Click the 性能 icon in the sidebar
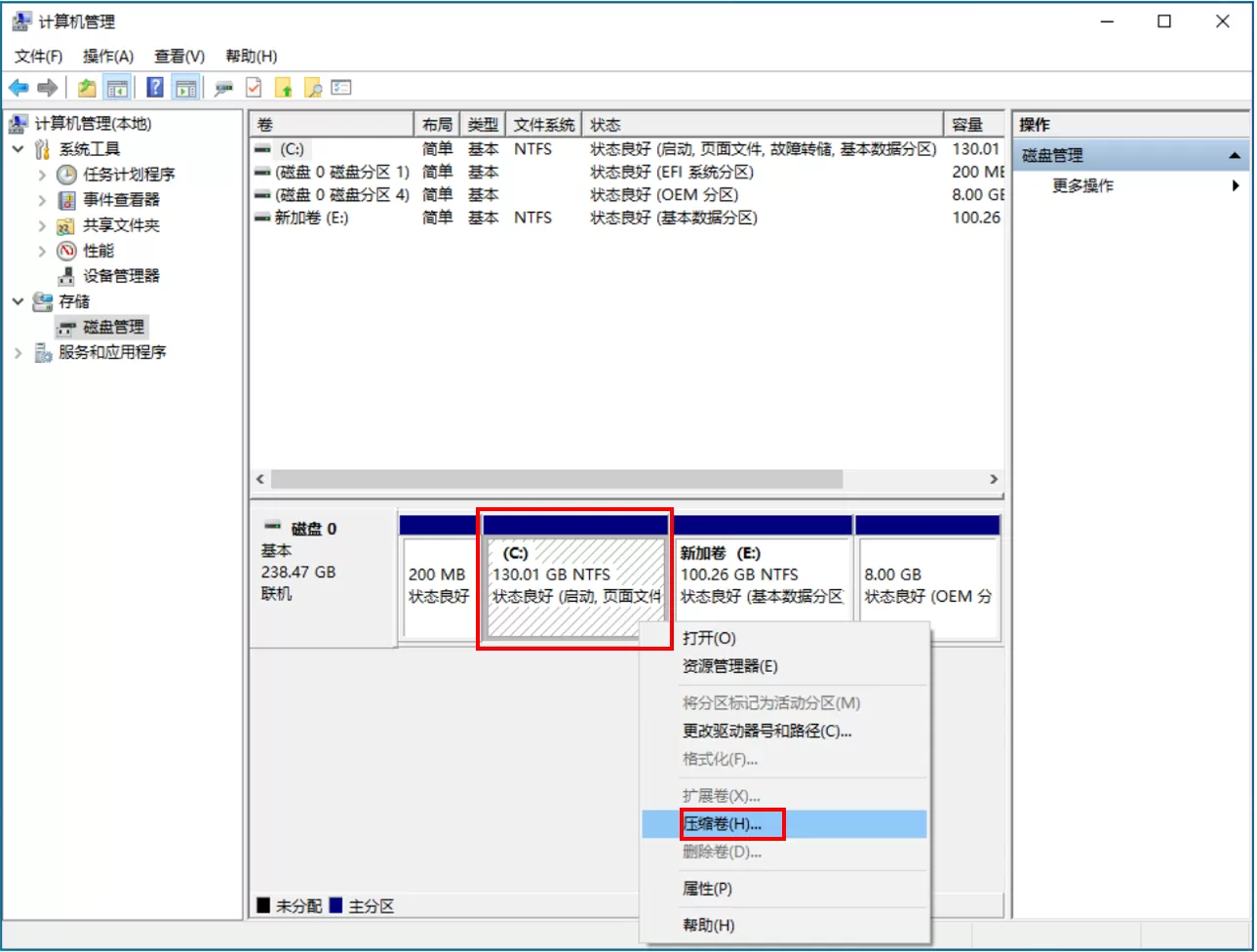The width and height of the screenshot is (1257, 952). 65,251
